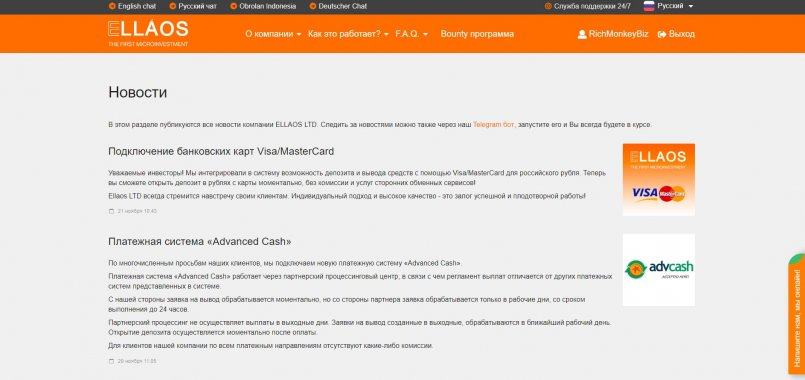Open the Obrolan Indonesia chat link
This screenshot has height=380, width=805.
267,7
